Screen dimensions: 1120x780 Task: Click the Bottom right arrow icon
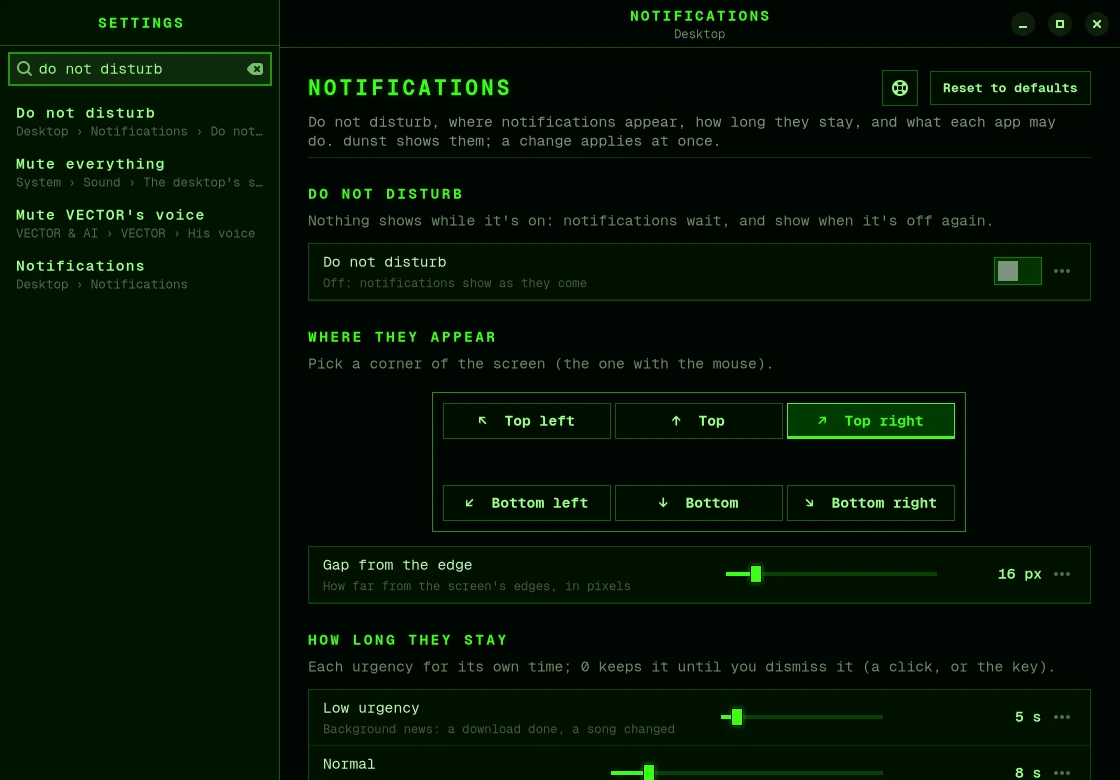click(x=809, y=503)
